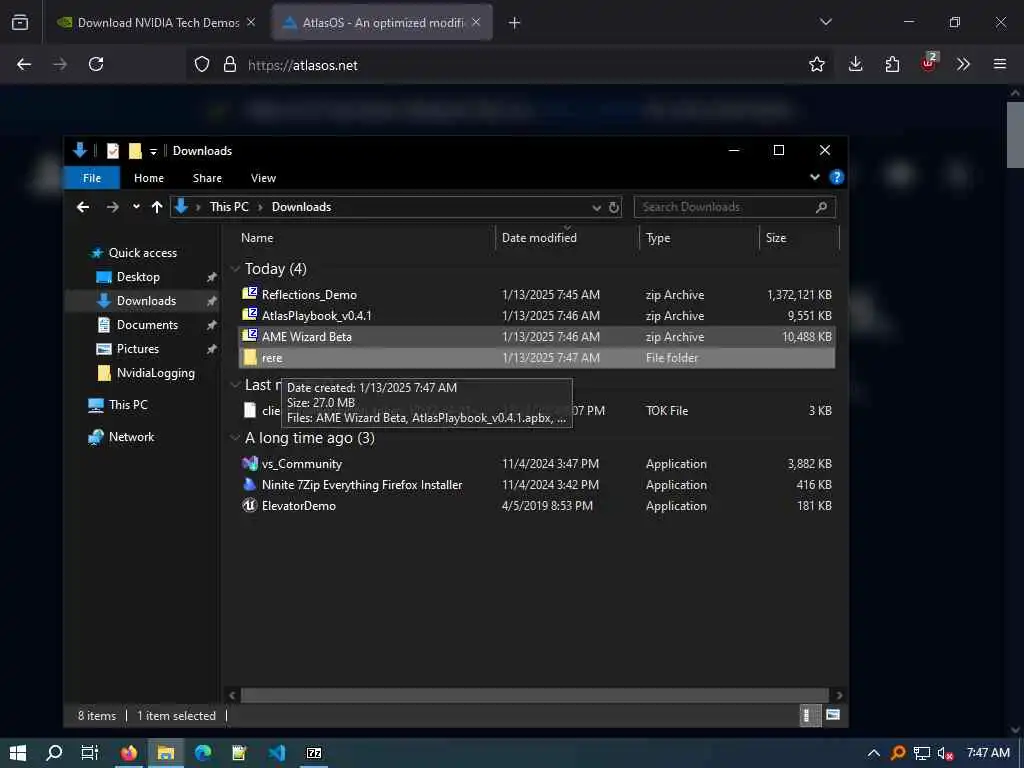Refresh the Downloads folder
This screenshot has width=1024, height=768.
[x=614, y=208]
